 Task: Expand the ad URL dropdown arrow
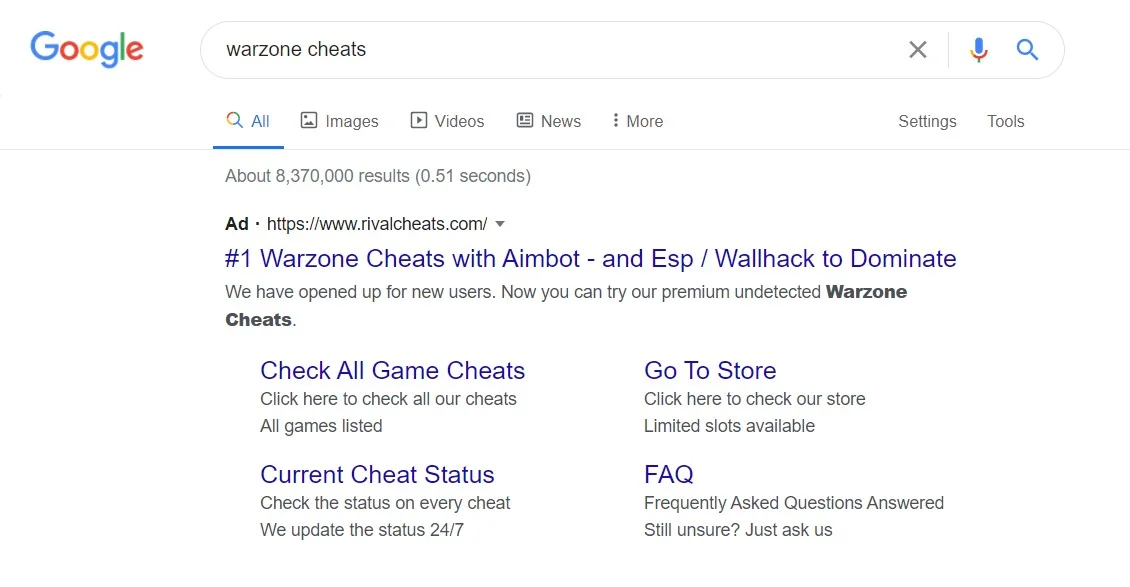coord(500,224)
